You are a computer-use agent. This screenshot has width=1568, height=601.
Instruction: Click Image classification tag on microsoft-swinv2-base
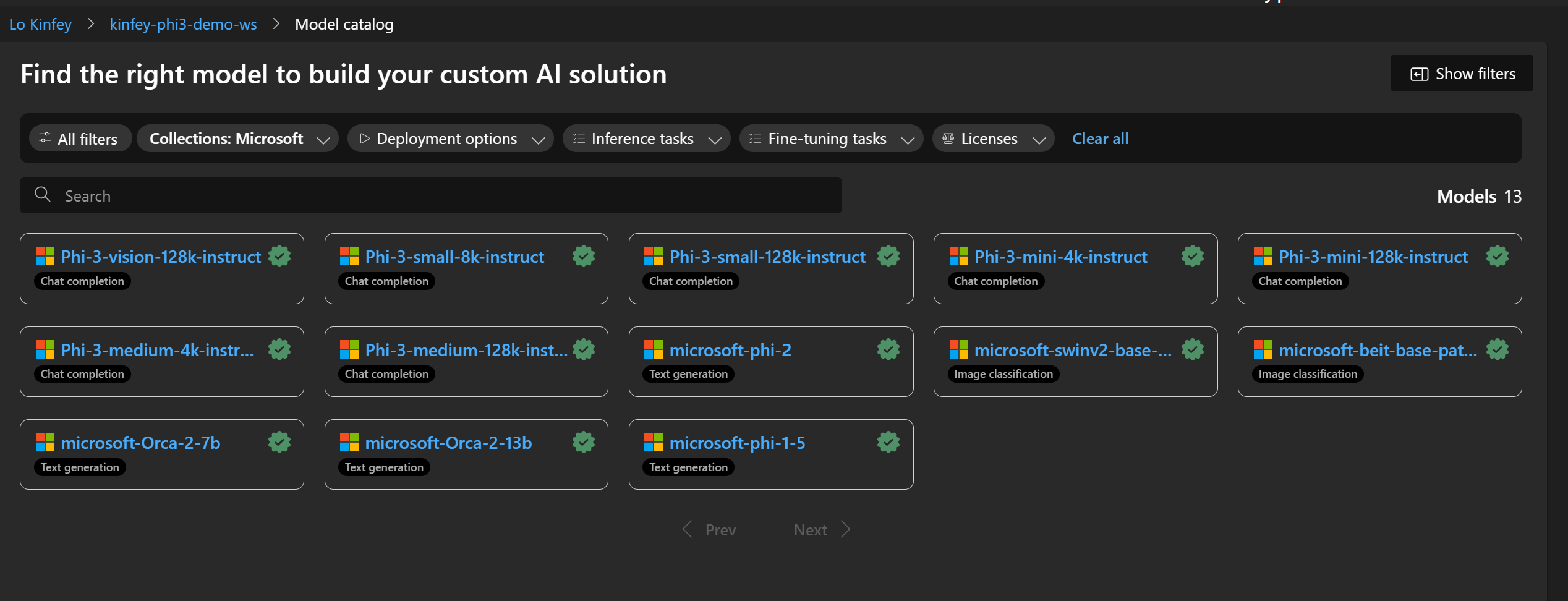1003,374
